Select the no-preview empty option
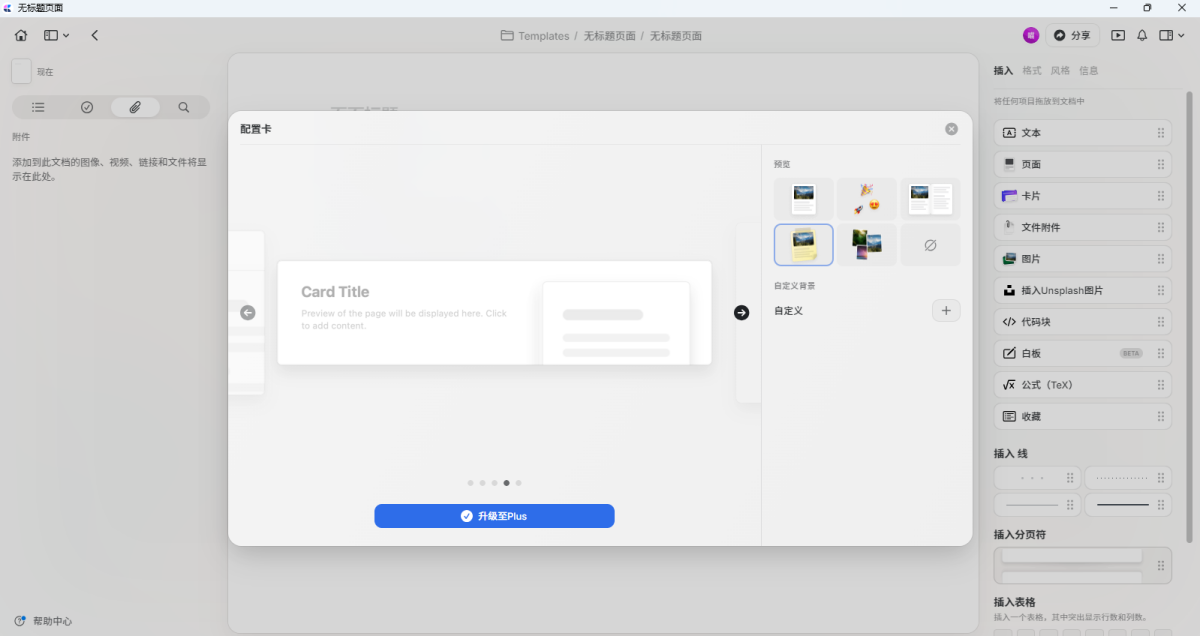 [x=930, y=245]
